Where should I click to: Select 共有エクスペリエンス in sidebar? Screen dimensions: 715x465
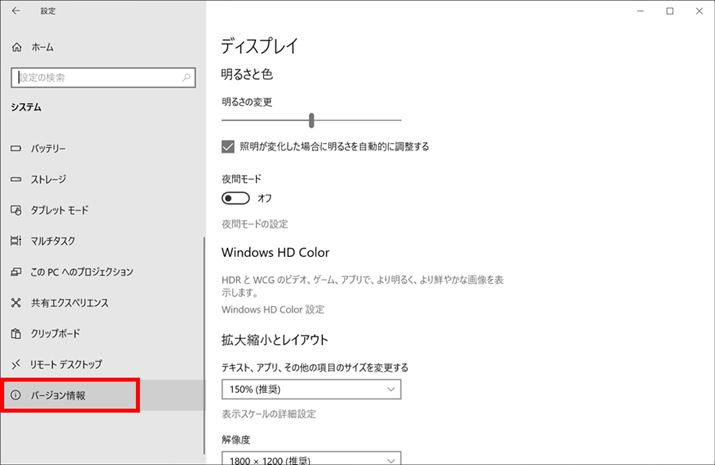click(x=69, y=302)
